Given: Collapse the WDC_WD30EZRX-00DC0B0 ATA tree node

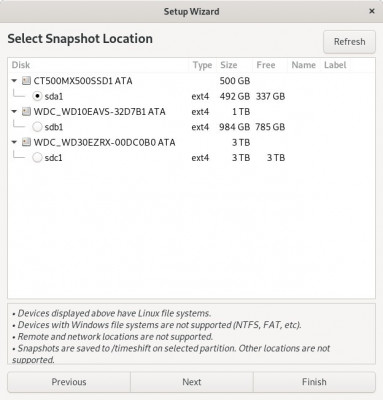Looking at the screenshot, I should [14, 142].
